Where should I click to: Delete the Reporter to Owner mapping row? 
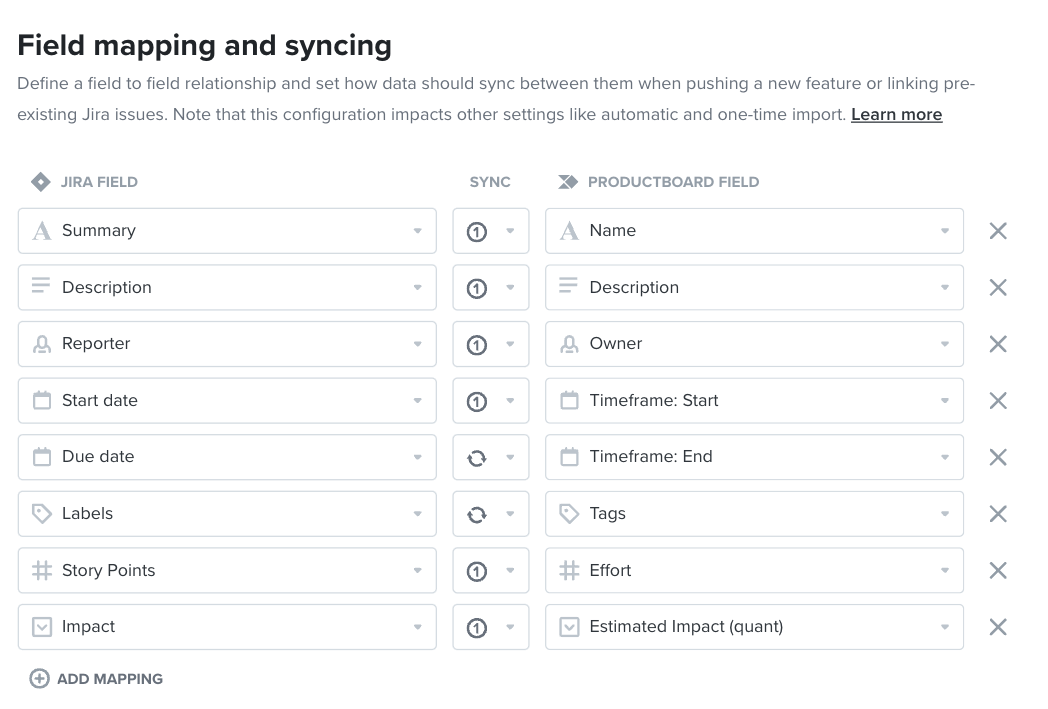(x=998, y=344)
